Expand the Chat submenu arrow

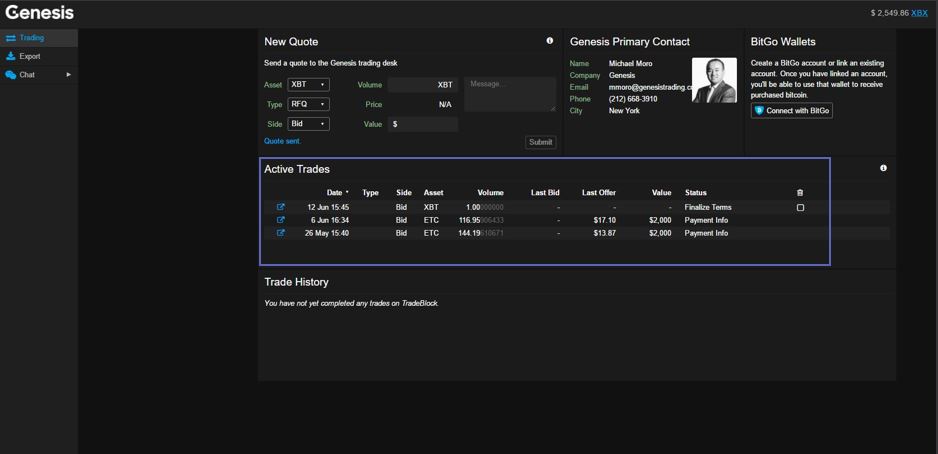click(68, 75)
